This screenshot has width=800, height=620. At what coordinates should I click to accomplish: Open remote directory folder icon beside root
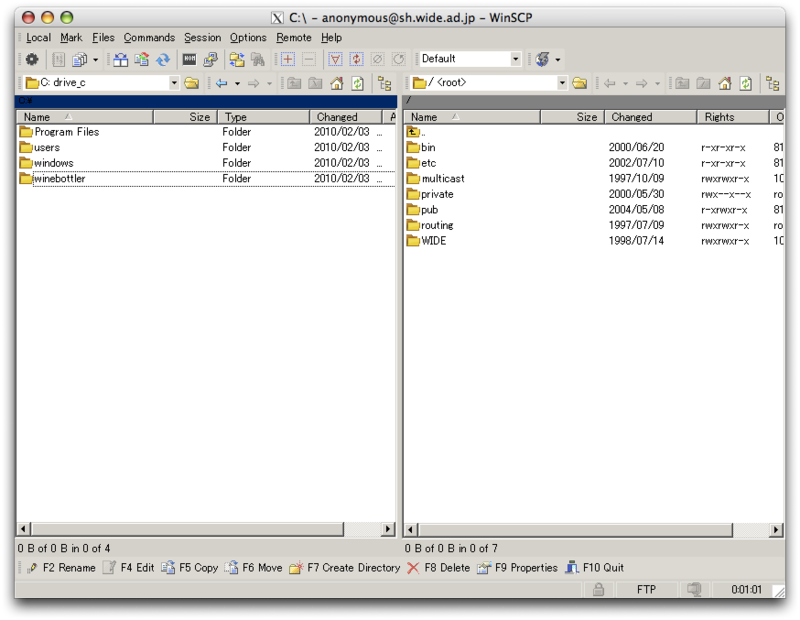tap(580, 83)
